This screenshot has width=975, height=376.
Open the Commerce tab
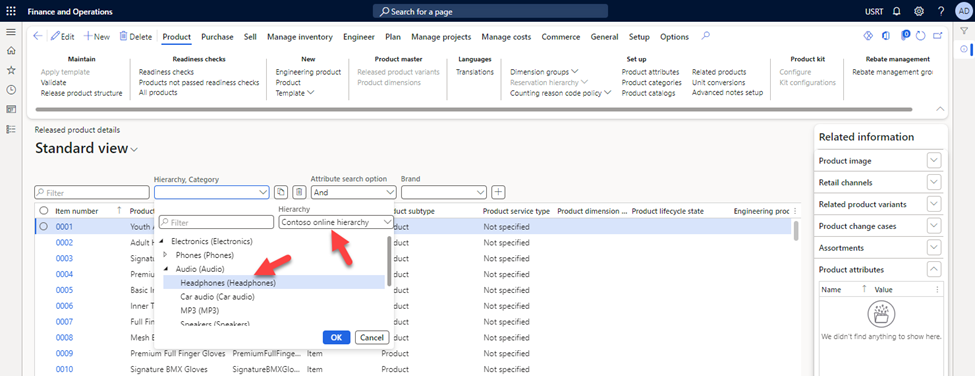coord(560,37)
